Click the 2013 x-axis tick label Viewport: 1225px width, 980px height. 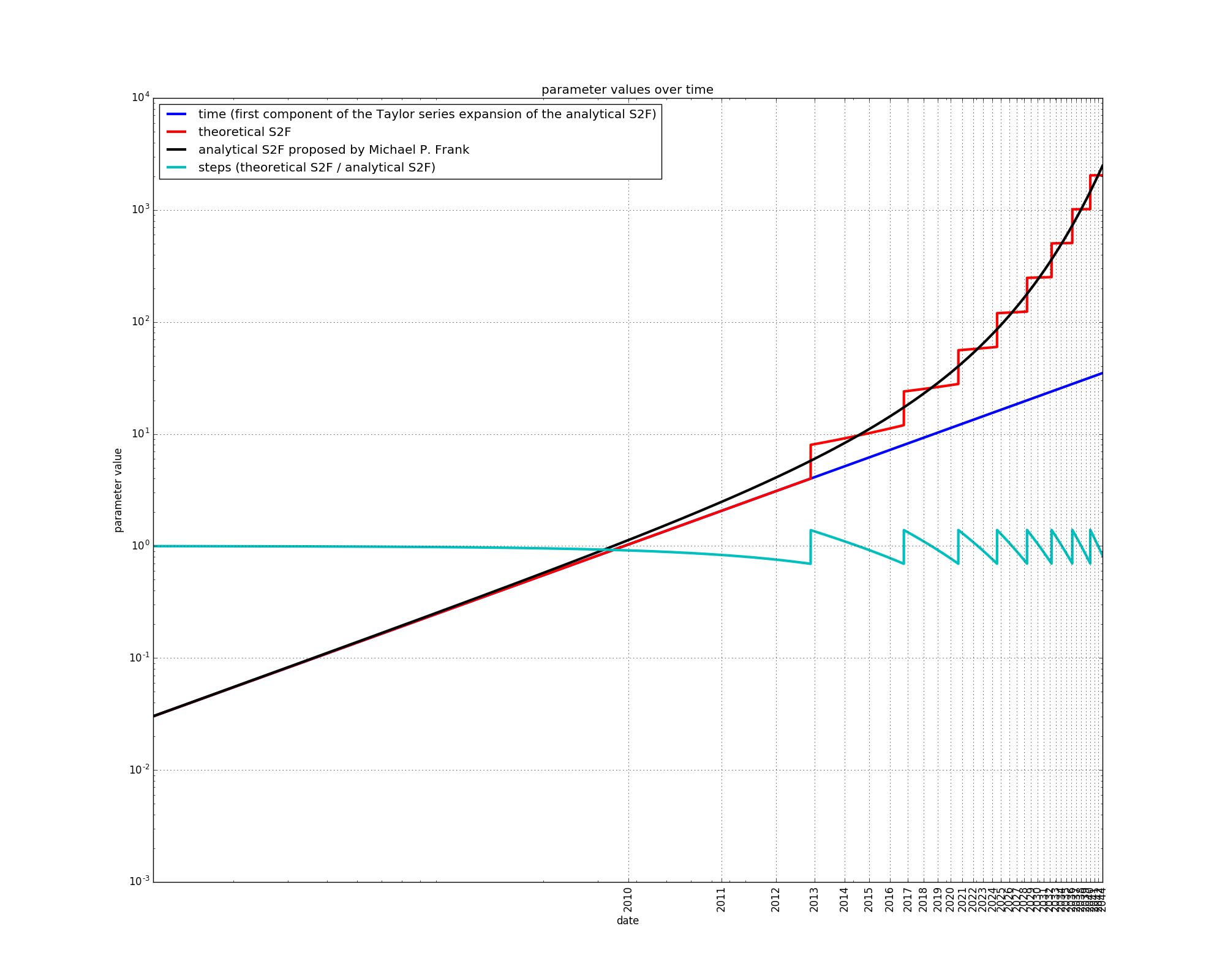(x=814, y=899)
